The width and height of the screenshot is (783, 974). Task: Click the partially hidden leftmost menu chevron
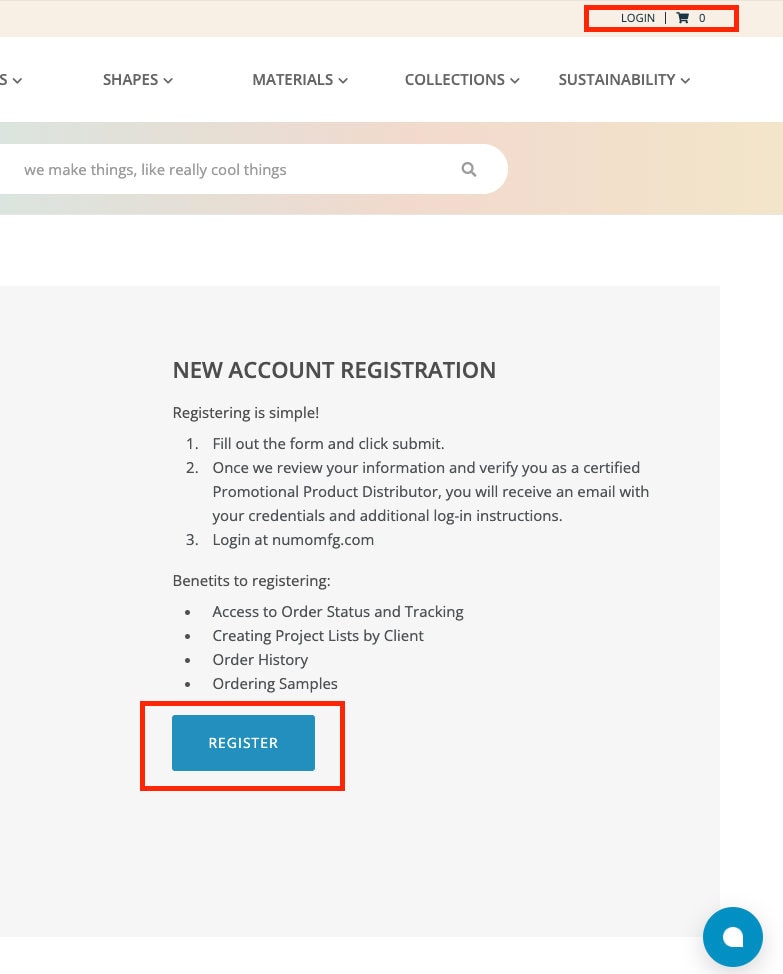[x=17, y=81]
